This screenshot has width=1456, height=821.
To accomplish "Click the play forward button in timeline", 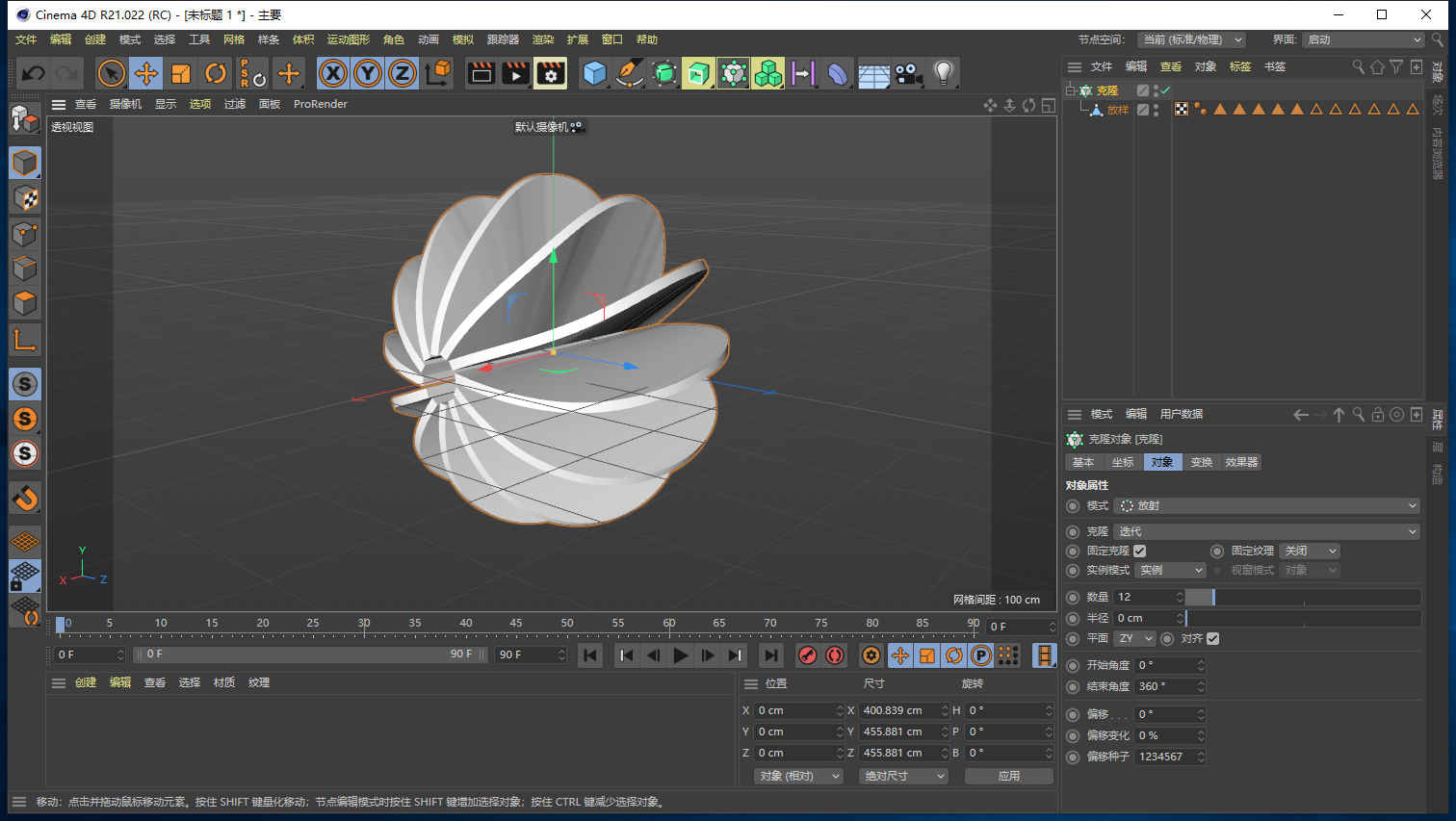I will pos(681,655).
